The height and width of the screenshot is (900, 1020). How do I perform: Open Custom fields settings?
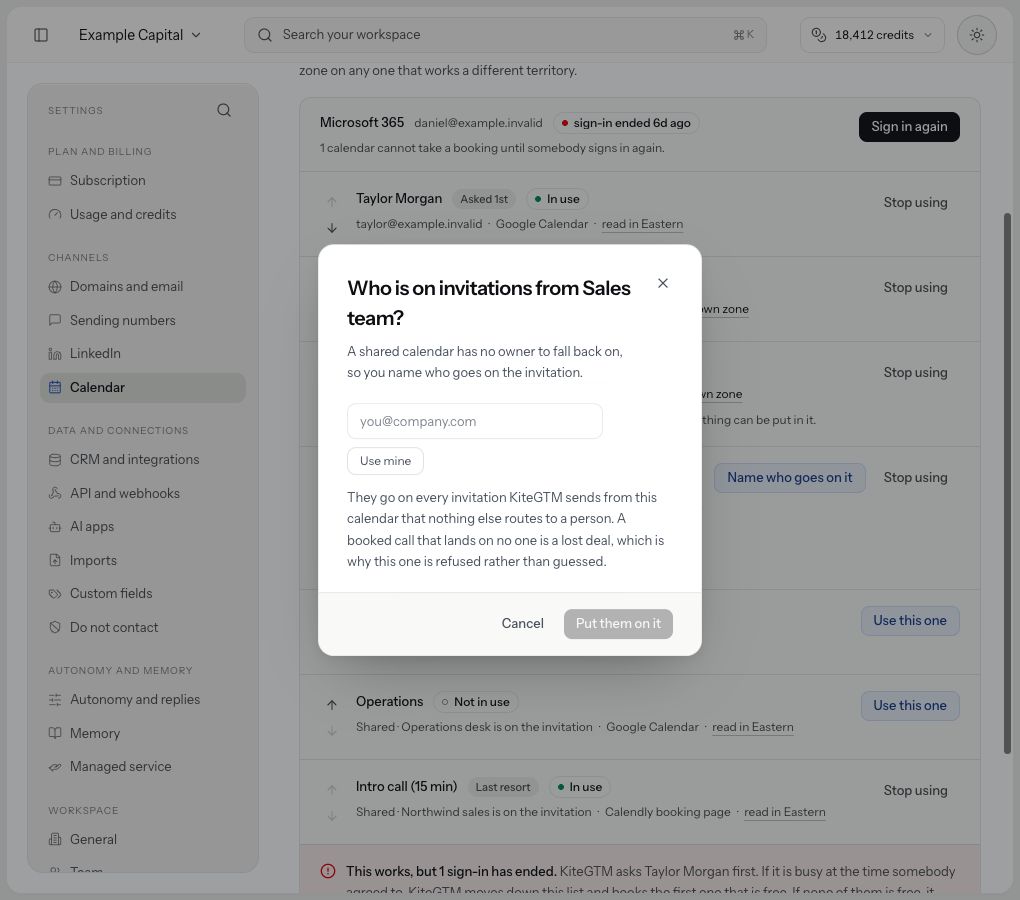pyautogui.click(x=143, y=594)
